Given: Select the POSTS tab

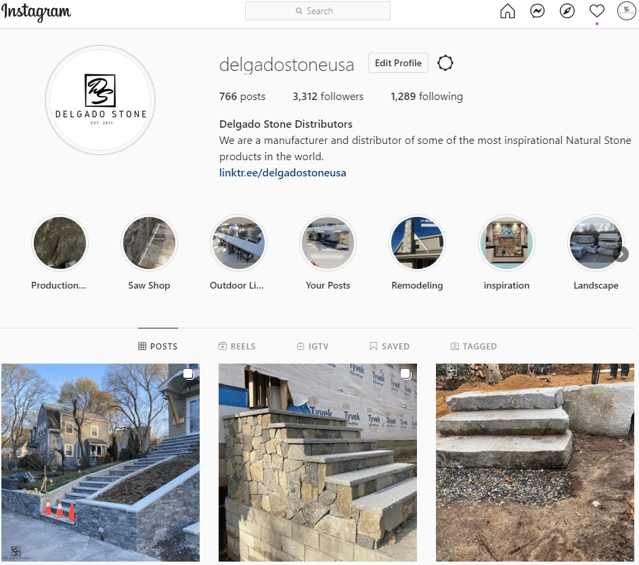Looking at the screenshot, I should coord(158,346).
